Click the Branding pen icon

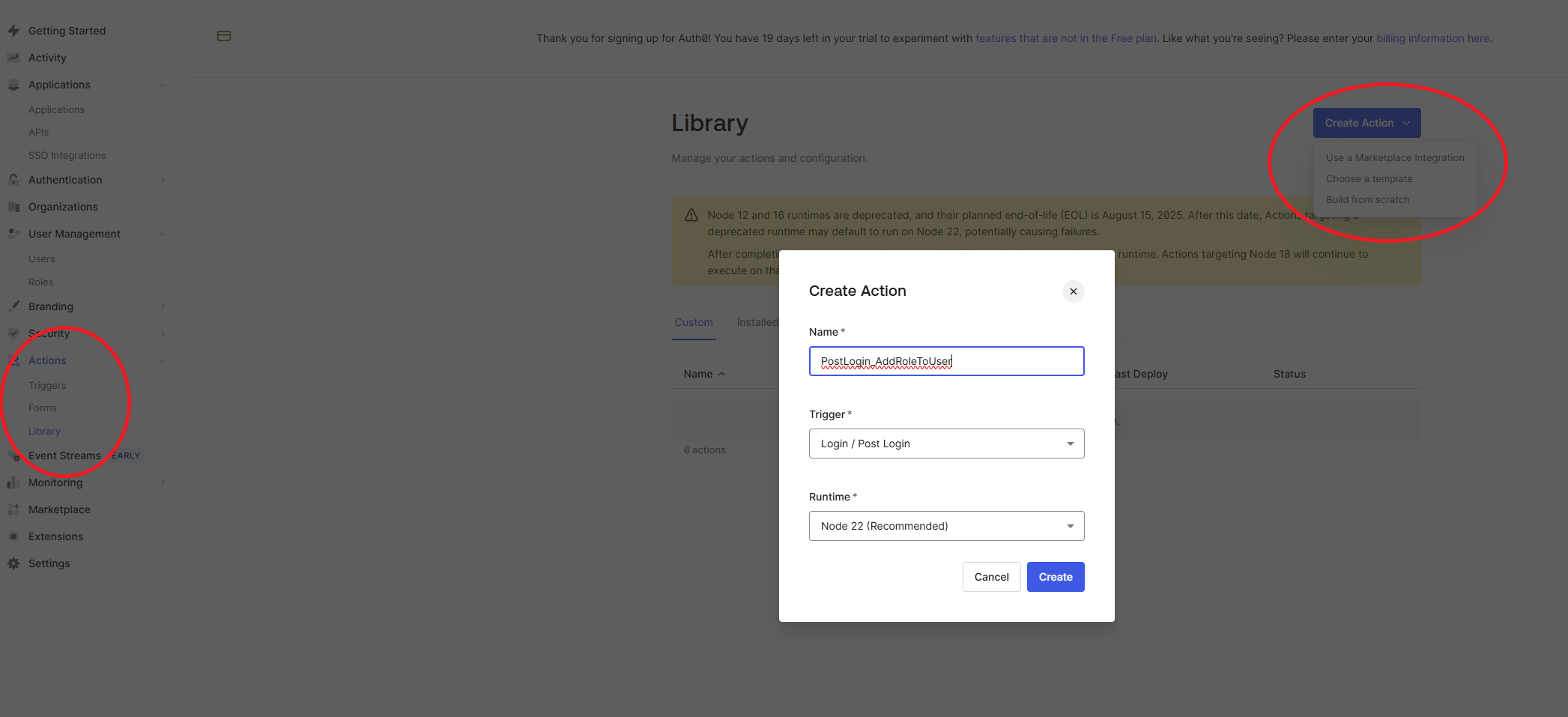click(x=13, y=306)
